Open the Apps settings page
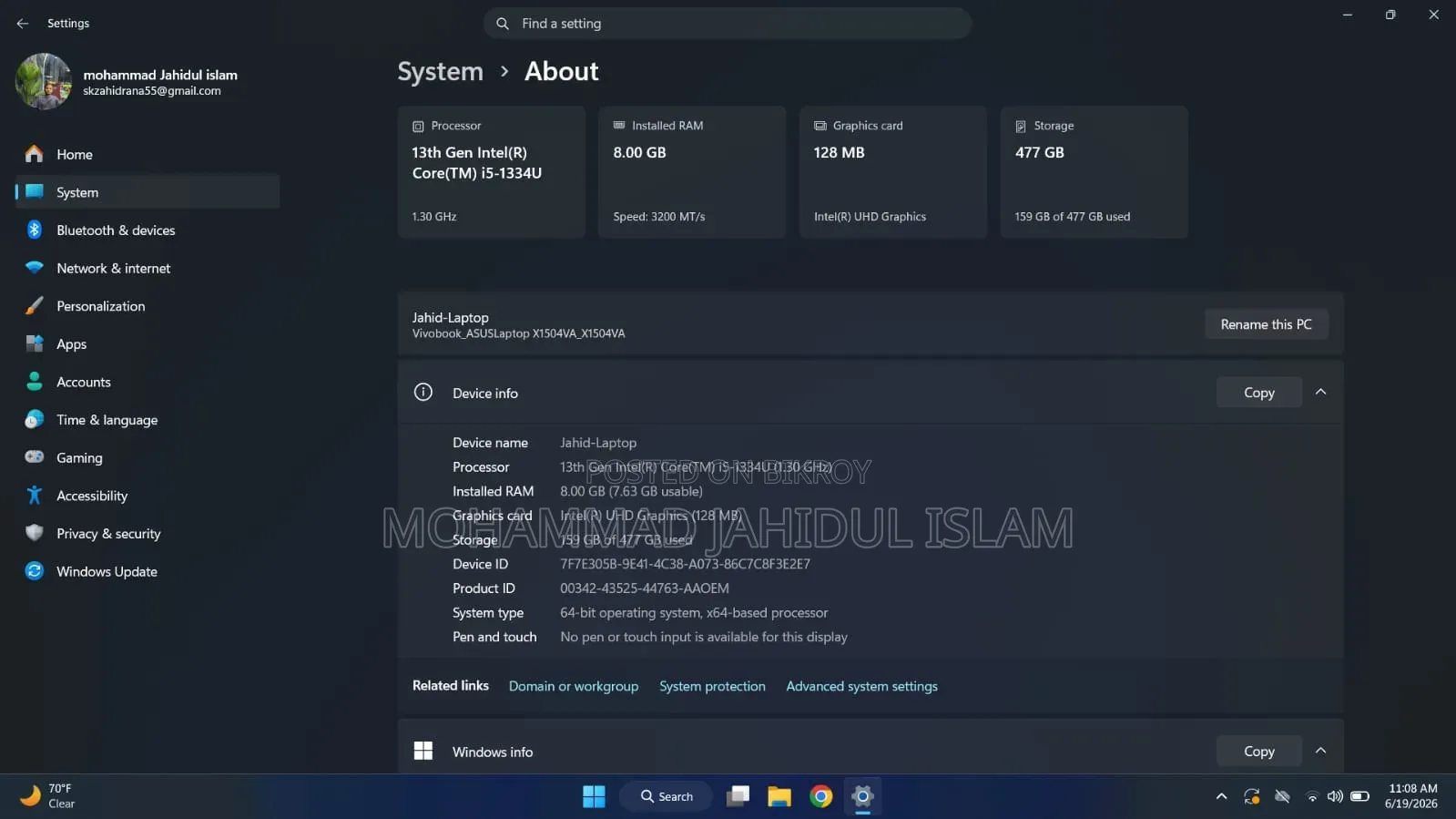 [148, 344]
